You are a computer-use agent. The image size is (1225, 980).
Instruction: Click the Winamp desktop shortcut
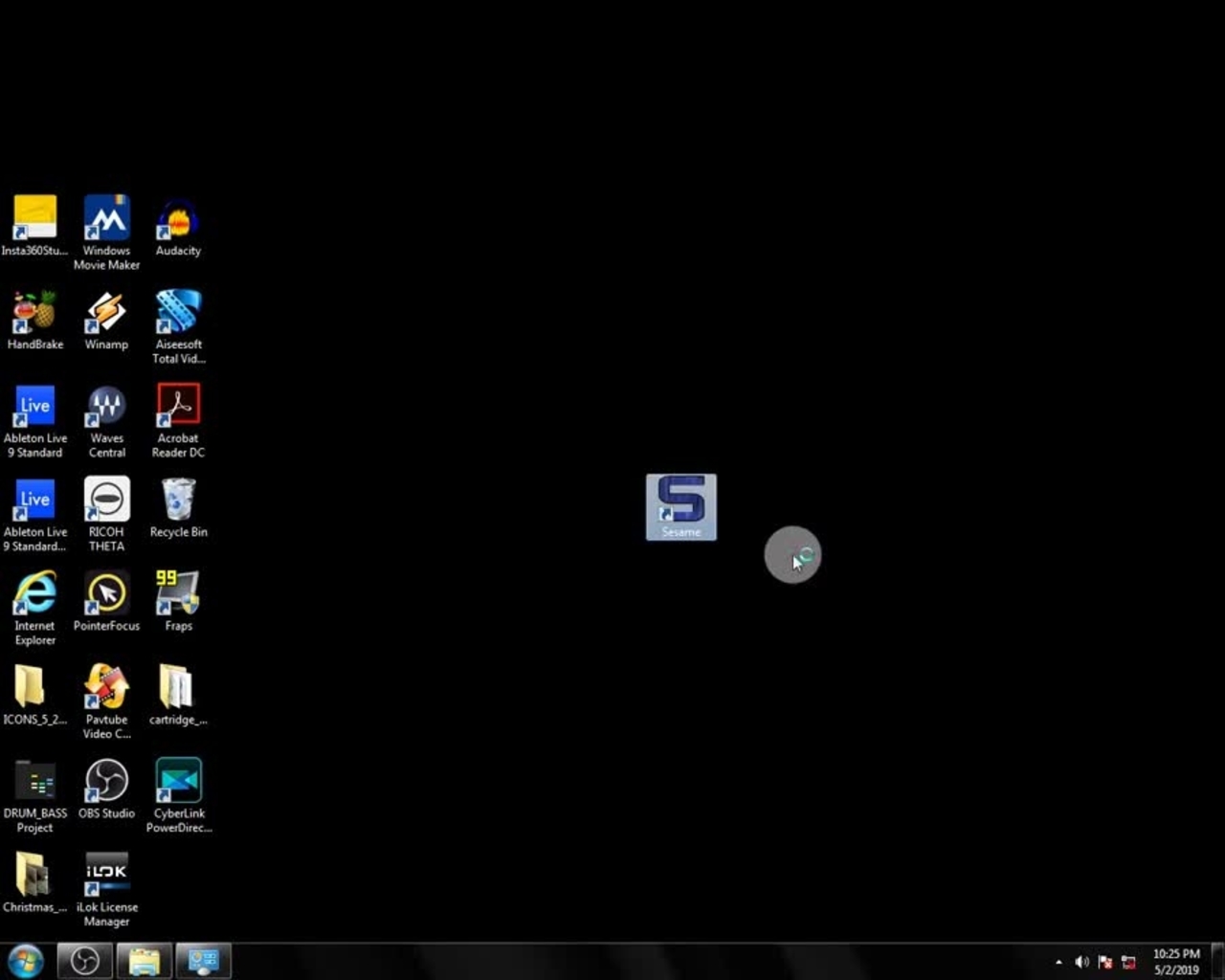106,320
